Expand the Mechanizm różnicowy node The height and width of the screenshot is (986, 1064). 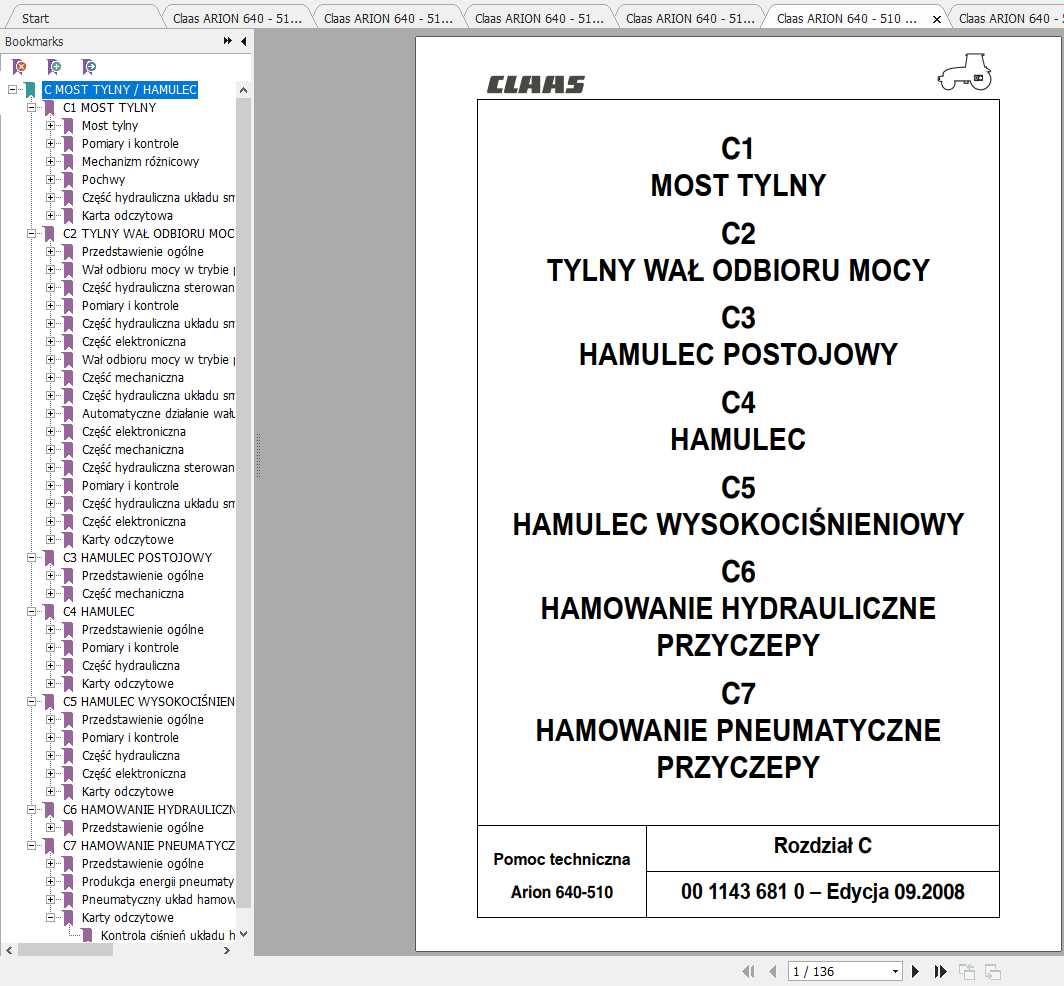(x=50, y=162)
